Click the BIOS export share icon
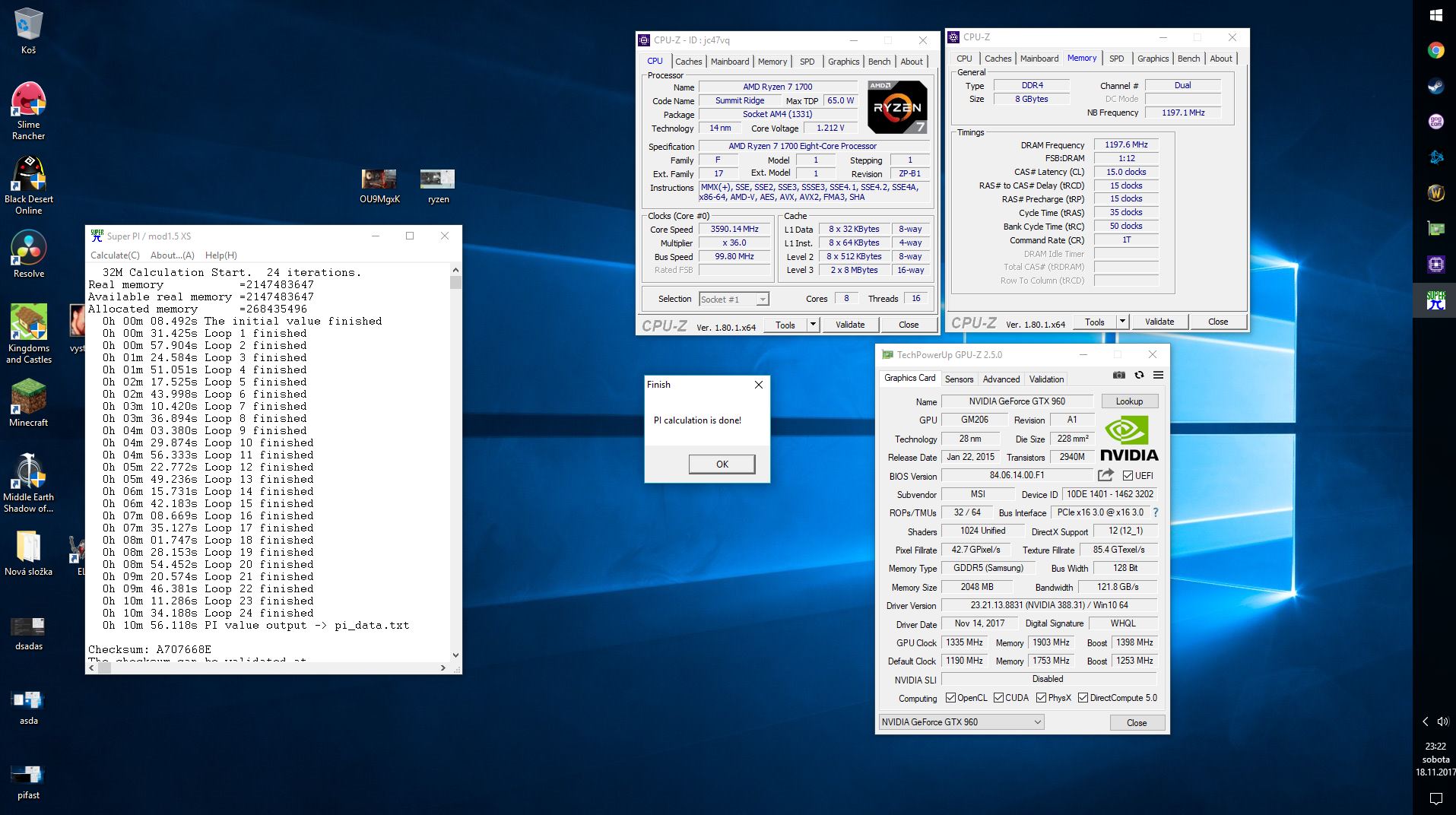This screenshot has width=1456, height=815. 1105,475
